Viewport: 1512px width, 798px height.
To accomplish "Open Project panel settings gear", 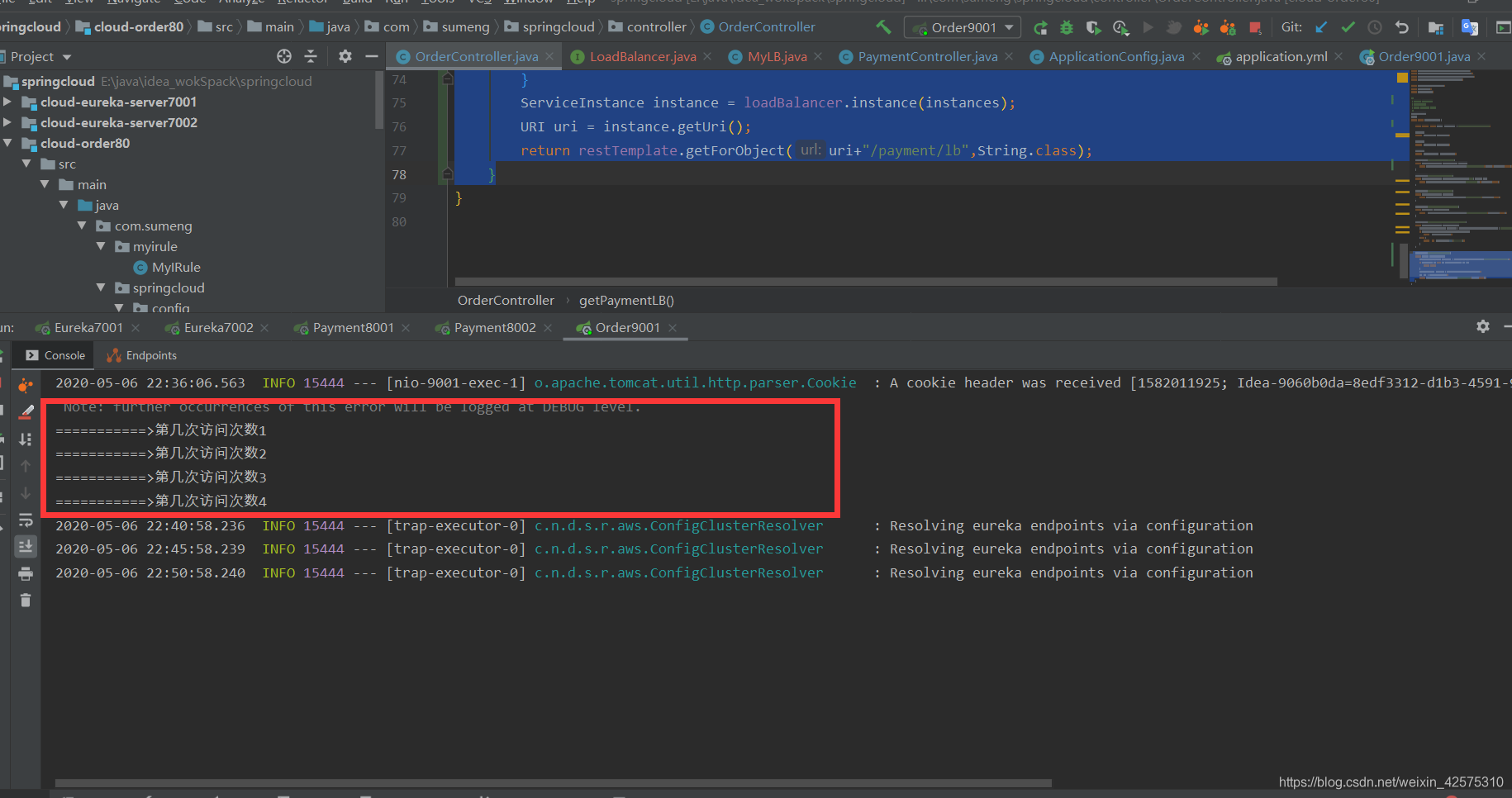I will pos(345,56).
